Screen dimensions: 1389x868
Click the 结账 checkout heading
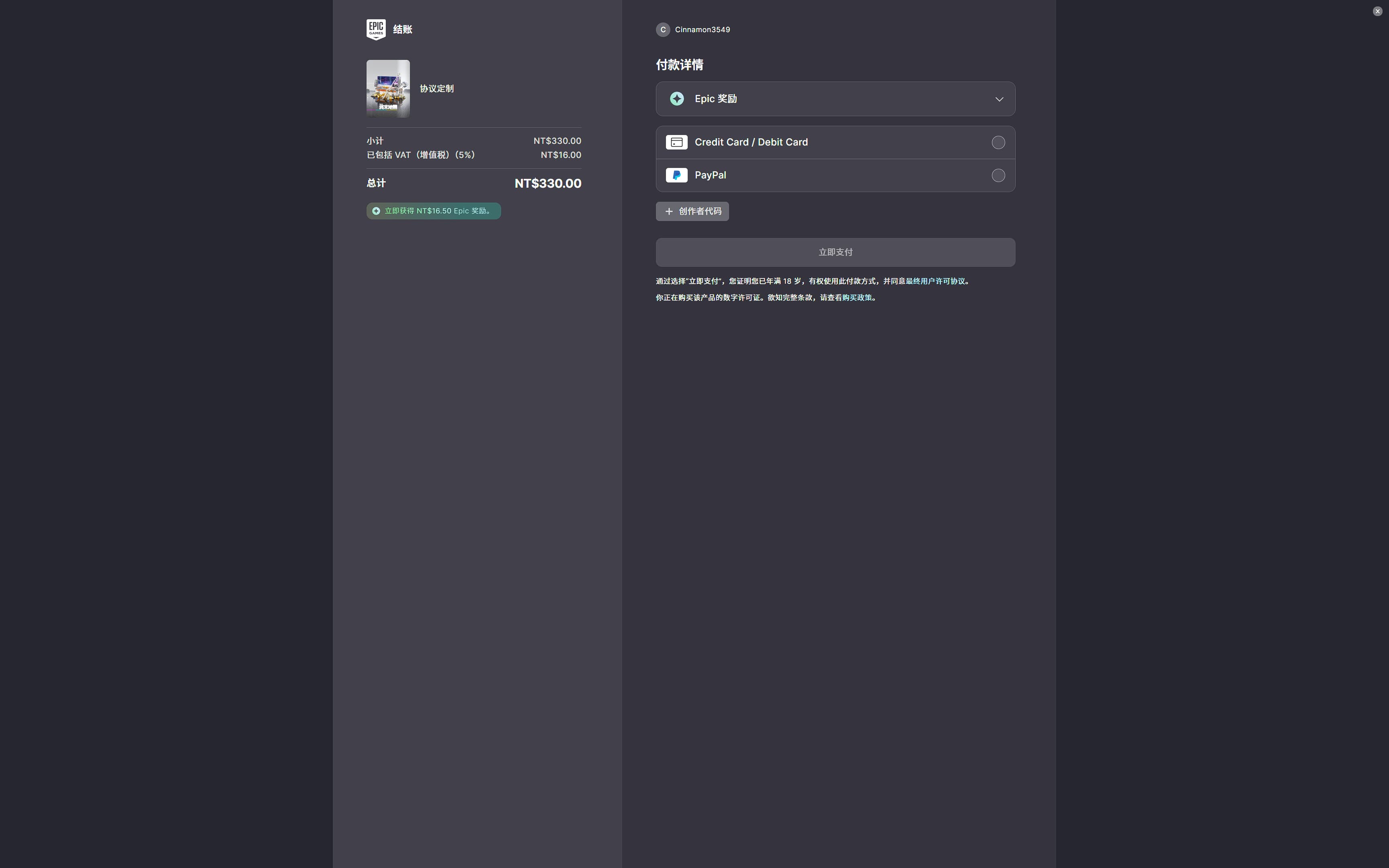click(402, 29)
